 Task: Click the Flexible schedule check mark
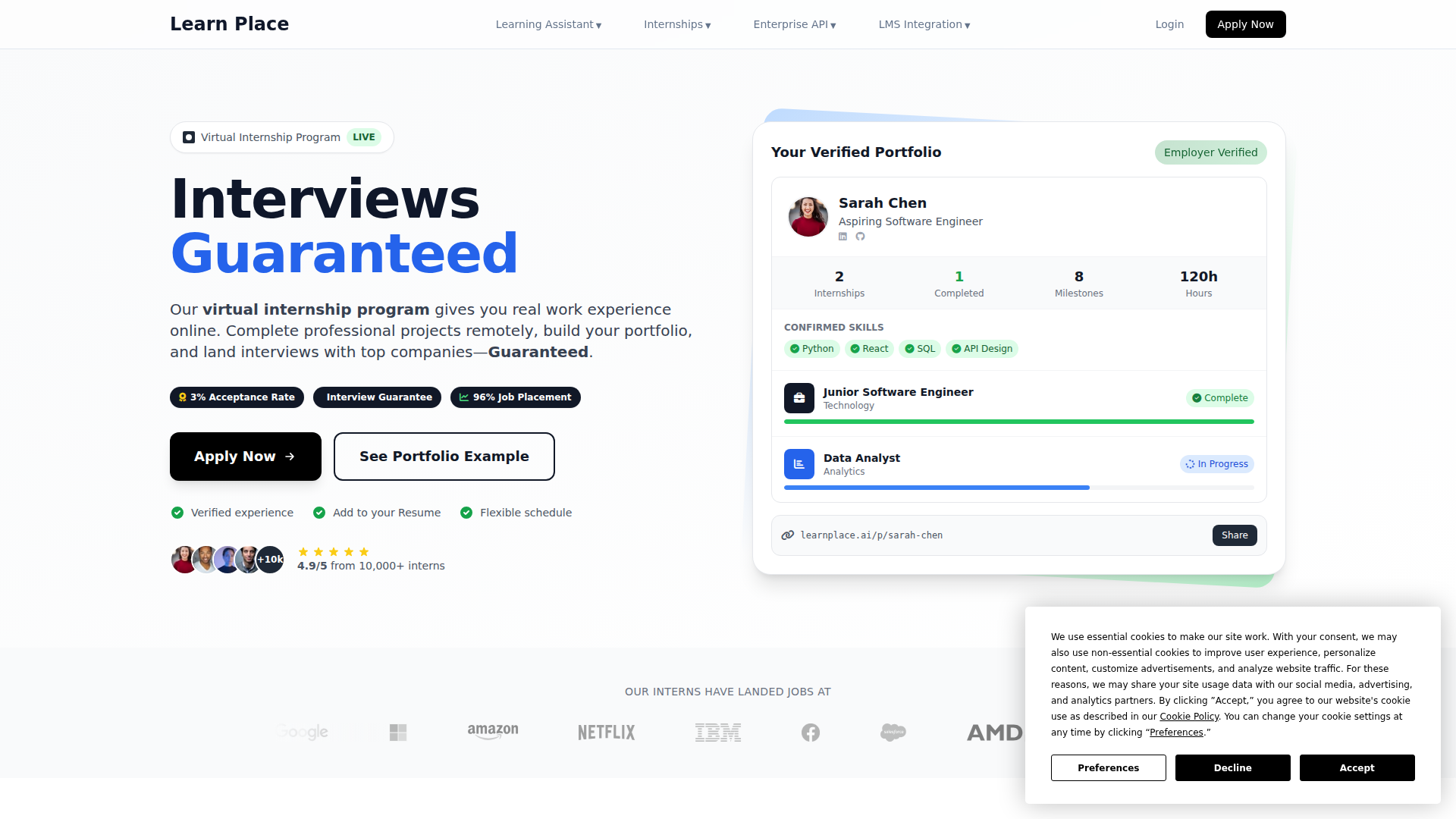[x=466, y=513]
